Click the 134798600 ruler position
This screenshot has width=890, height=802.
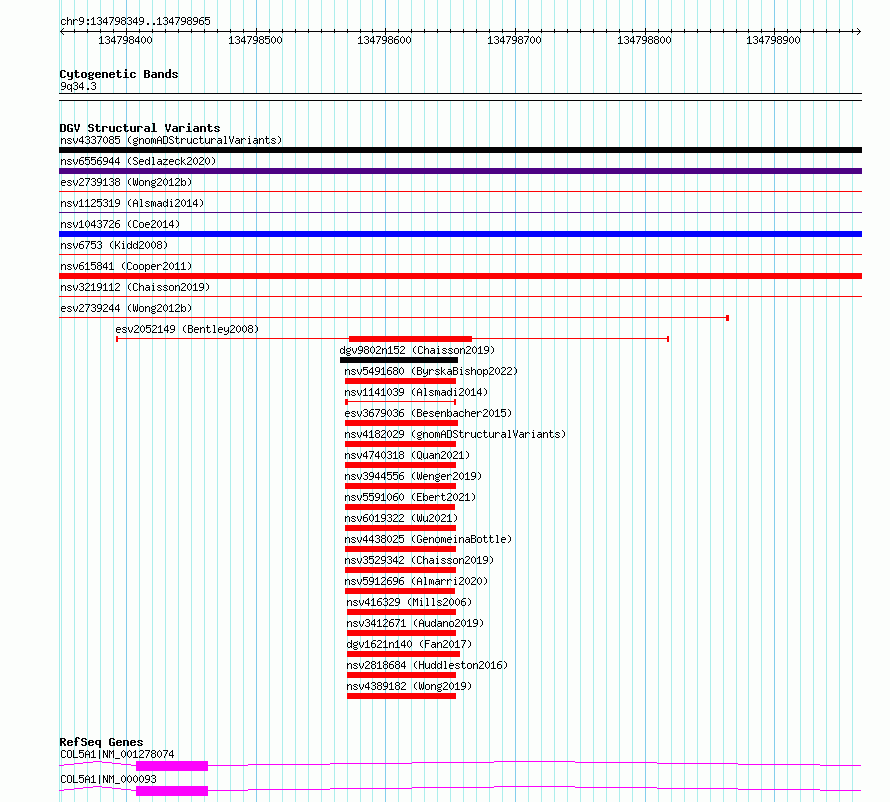pos(384,40)
